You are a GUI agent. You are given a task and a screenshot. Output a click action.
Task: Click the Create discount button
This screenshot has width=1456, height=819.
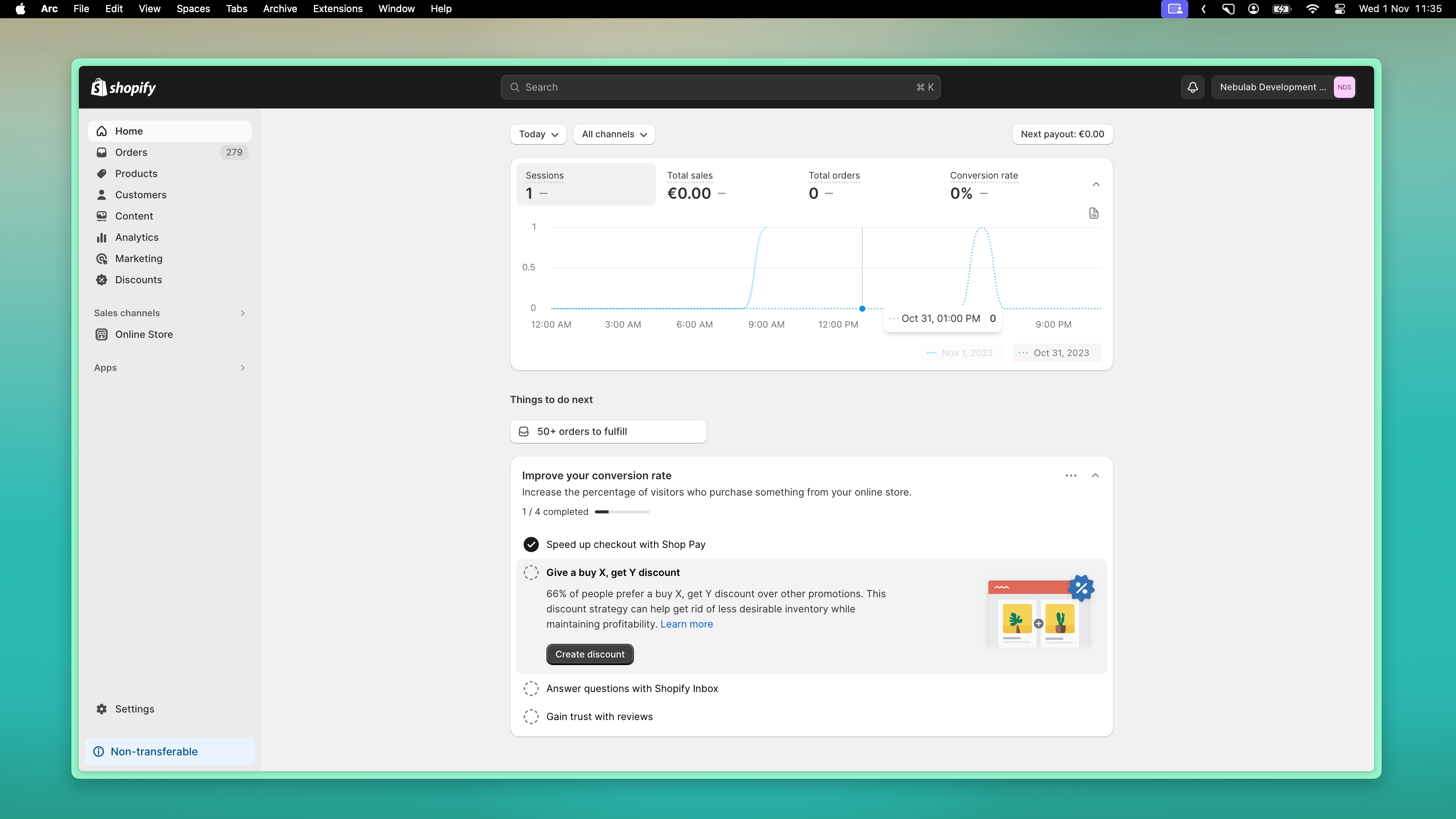(x=590, y=654)
